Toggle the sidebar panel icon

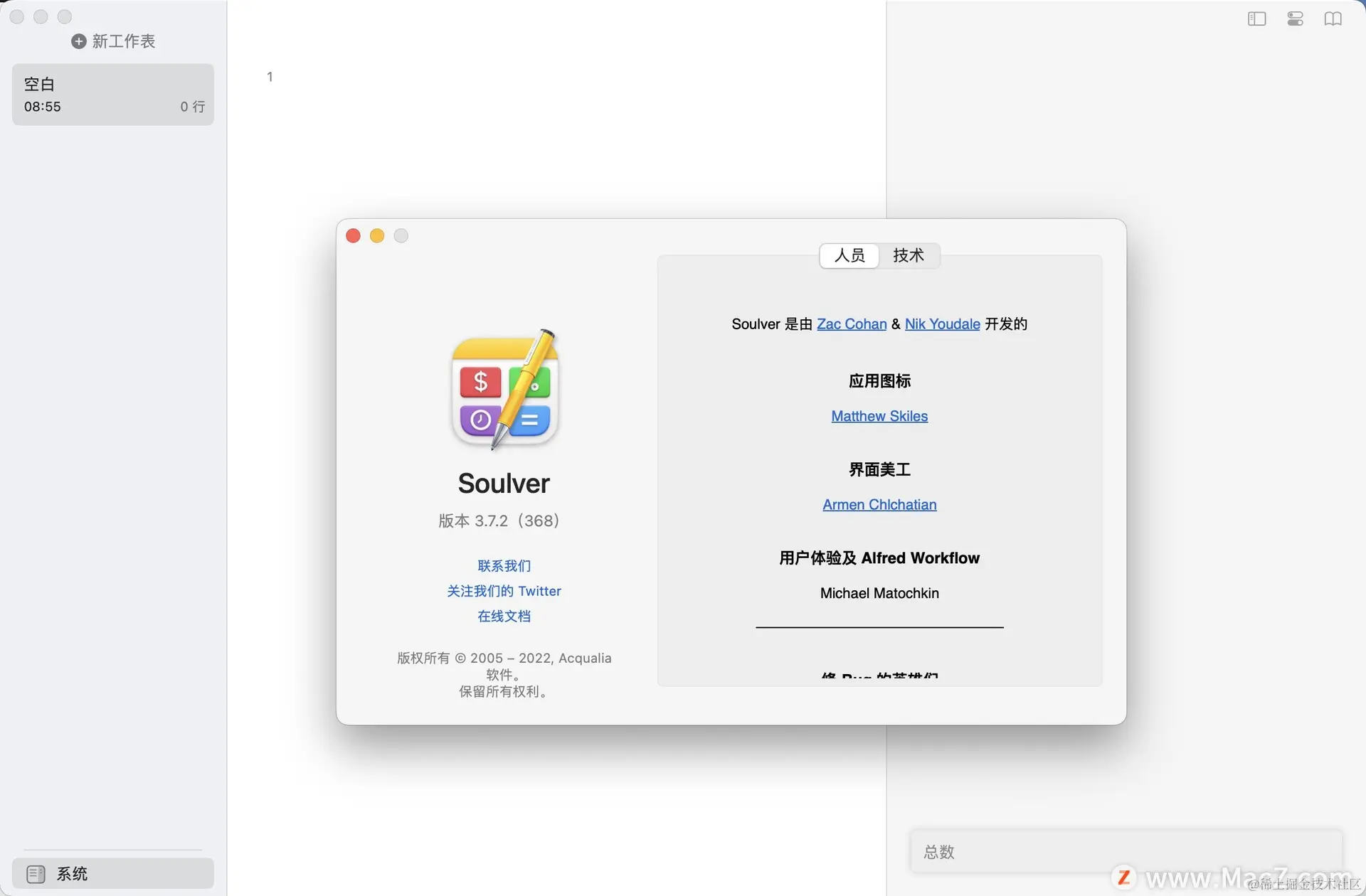click(x=1256, y=19)
